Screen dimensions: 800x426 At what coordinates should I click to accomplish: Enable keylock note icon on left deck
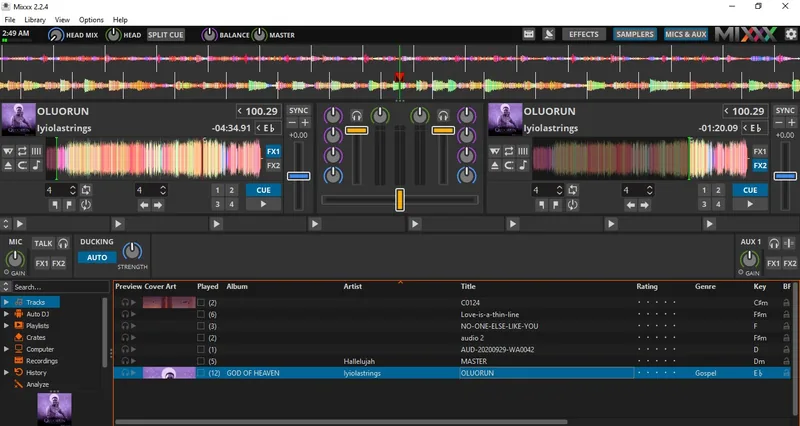[36, 165]
